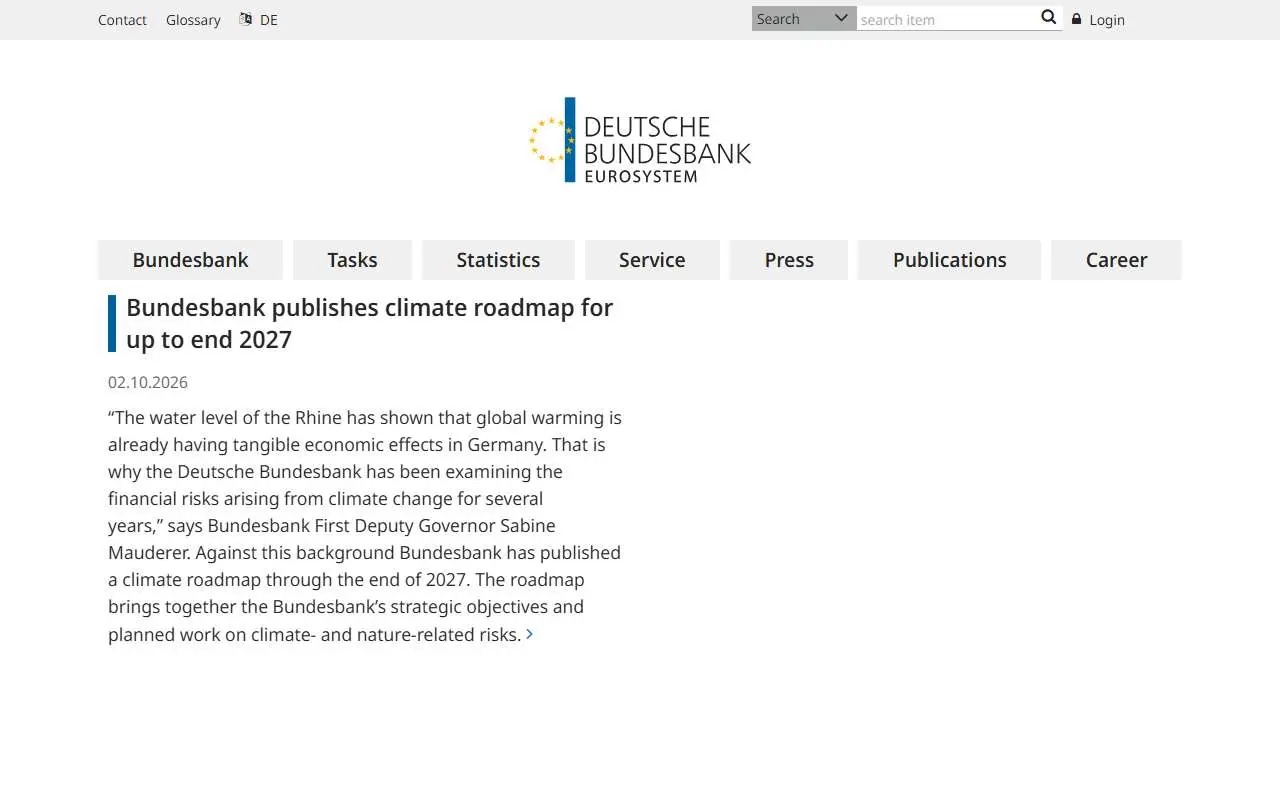Click the Rhine water level teaser paragraph
Image resolution: width=1280 pixels, height=800 pixels.
tap(365, 526)
